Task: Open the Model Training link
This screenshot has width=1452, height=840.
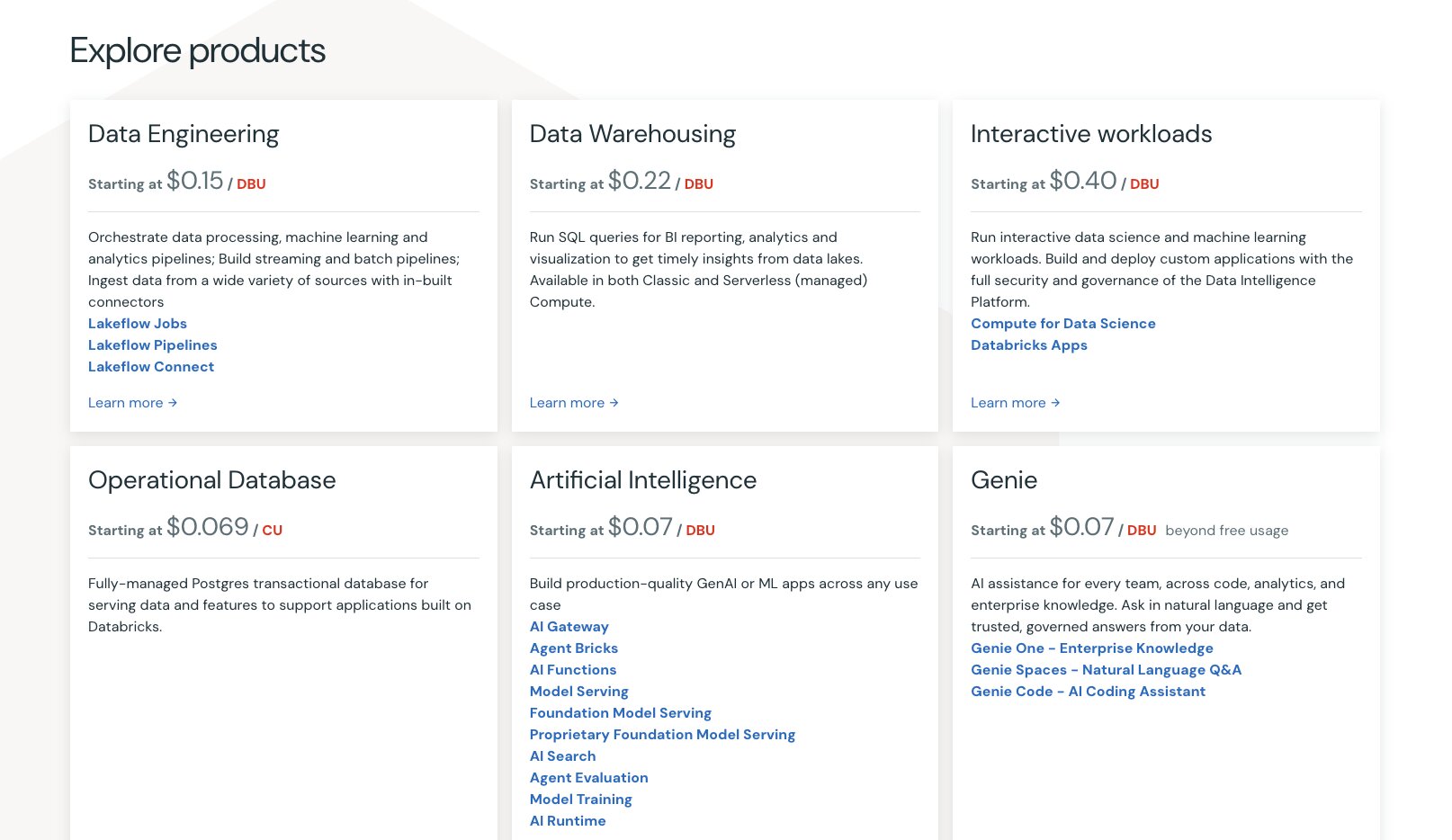Action: click(581, 800)
